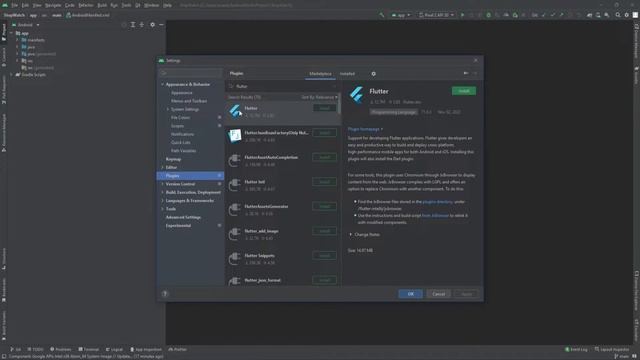This screenshot has height=360, width=640.
Task: Install the FlutterAssetAutoCompletion plugin
Action: (x=324, y=157)
